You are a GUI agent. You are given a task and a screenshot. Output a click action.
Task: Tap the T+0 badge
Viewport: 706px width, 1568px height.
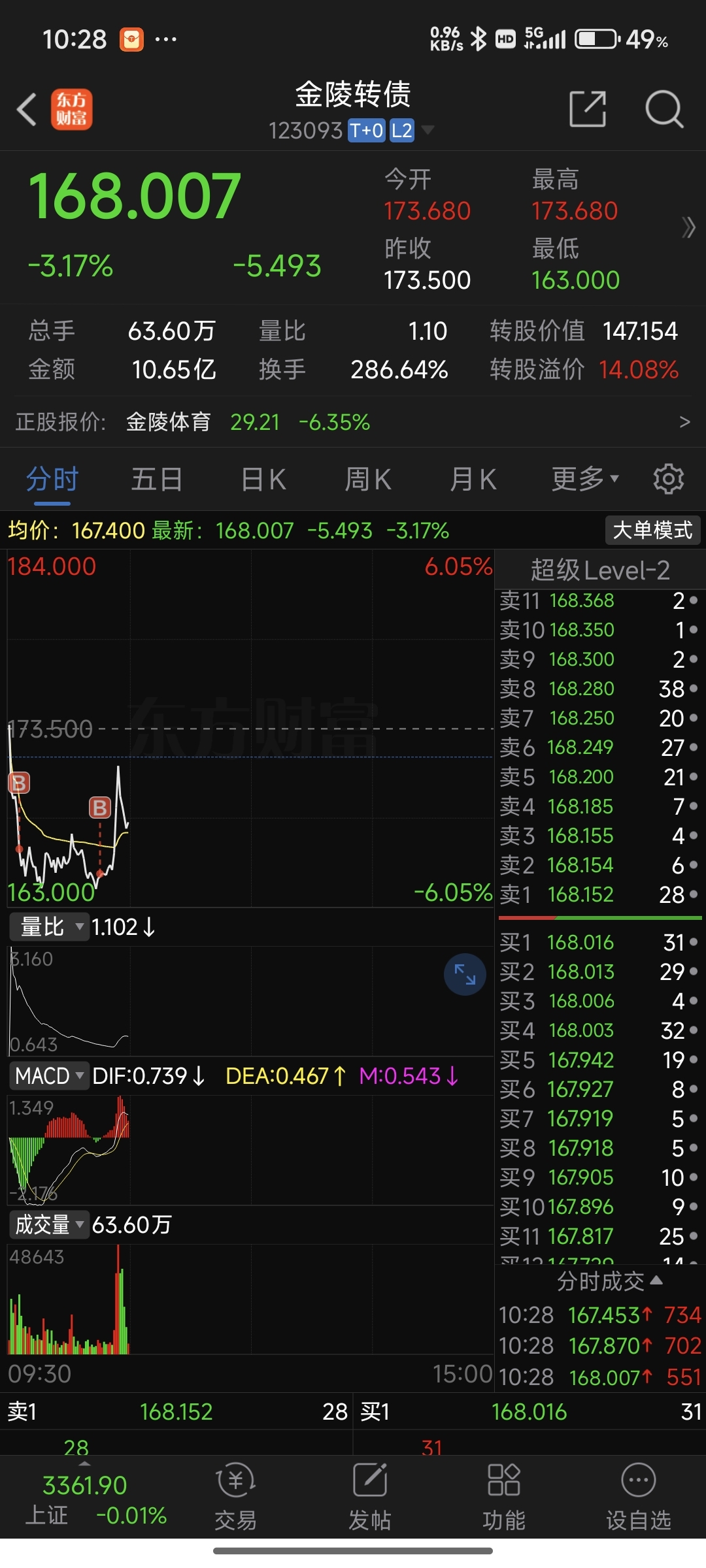point(367,131)
